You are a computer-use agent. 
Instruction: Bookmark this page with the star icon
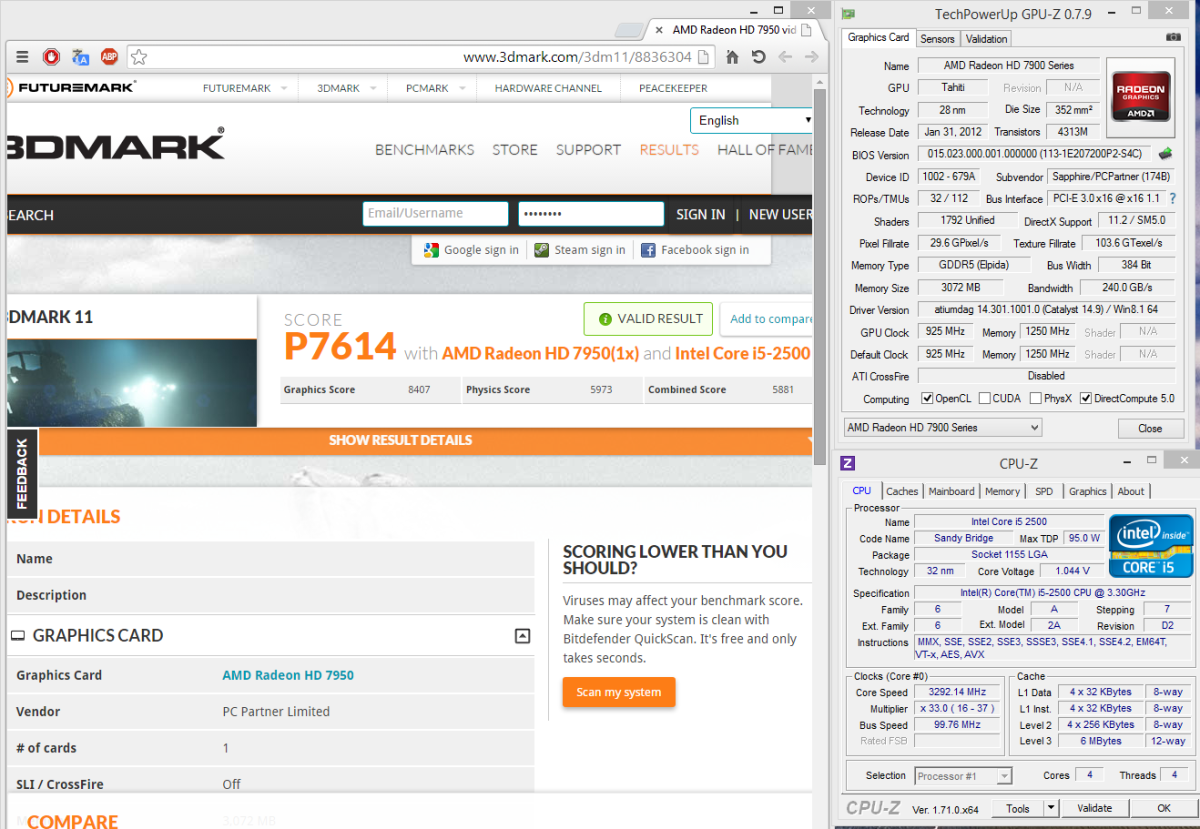139,57
